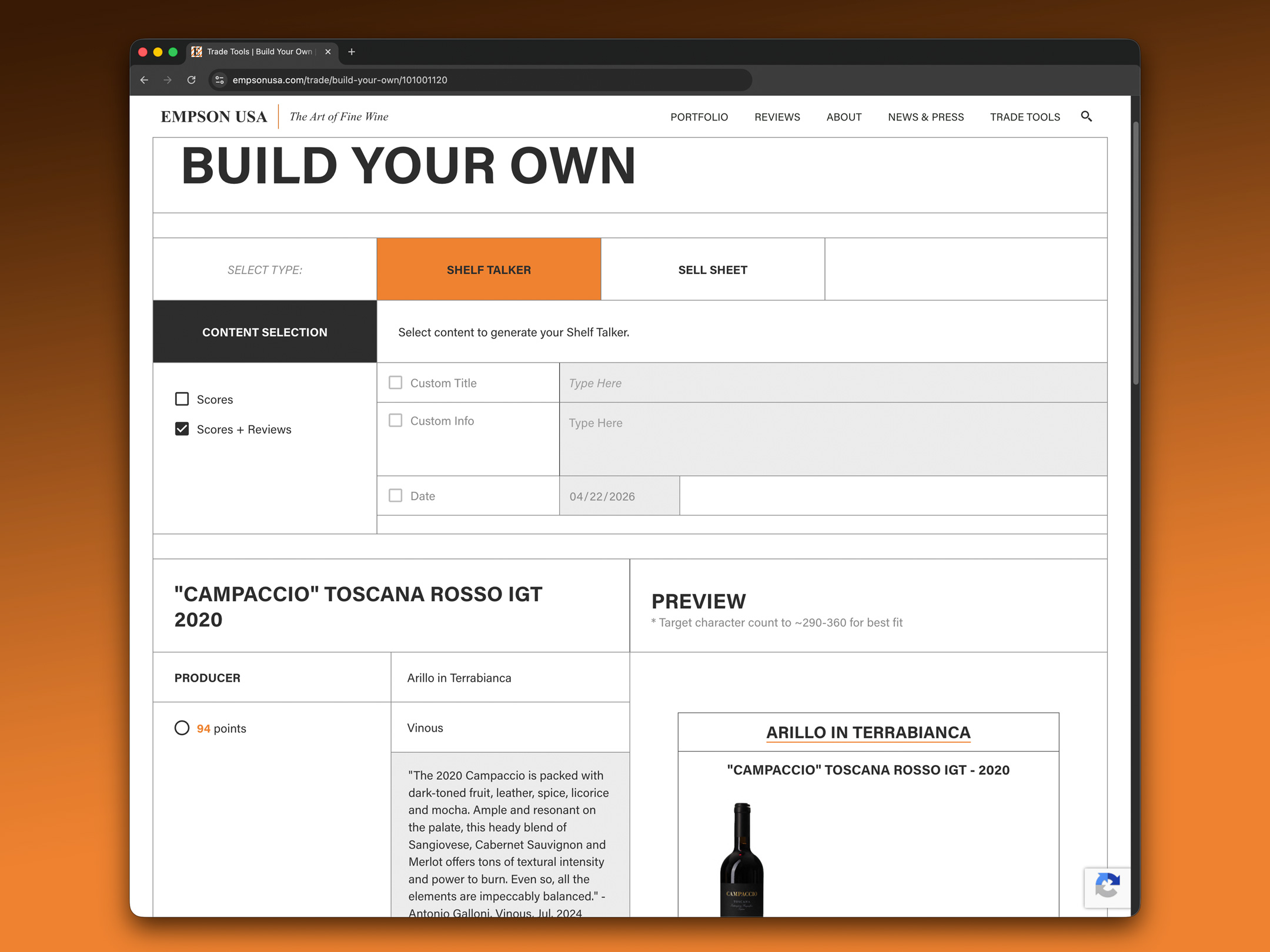Uncheck the Scores + Reviews checkbox
This screenshot has height=952, width=1270.
click(182, 429)
